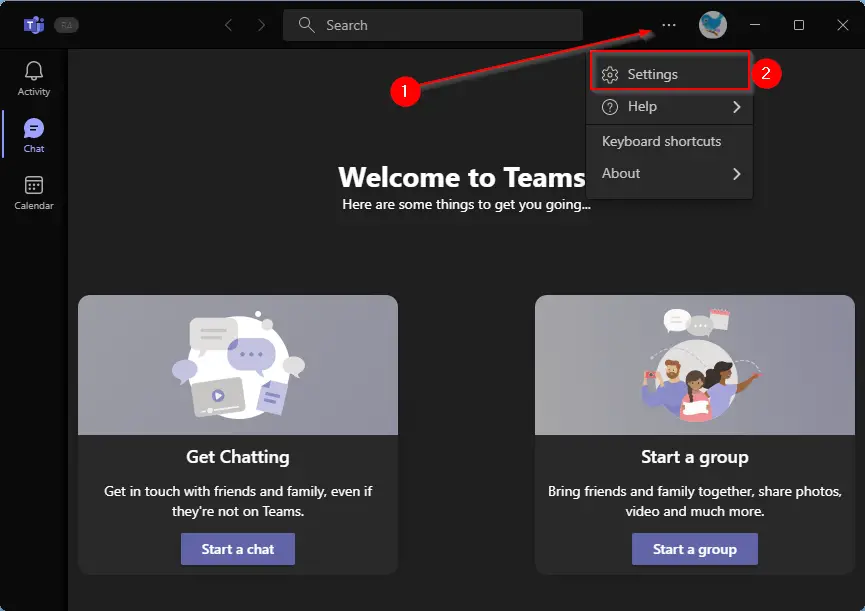Image resolution: width=865 pixels, height=611 pixels.
Task: Expand the About submenu chevron
Action: point(736,174)
